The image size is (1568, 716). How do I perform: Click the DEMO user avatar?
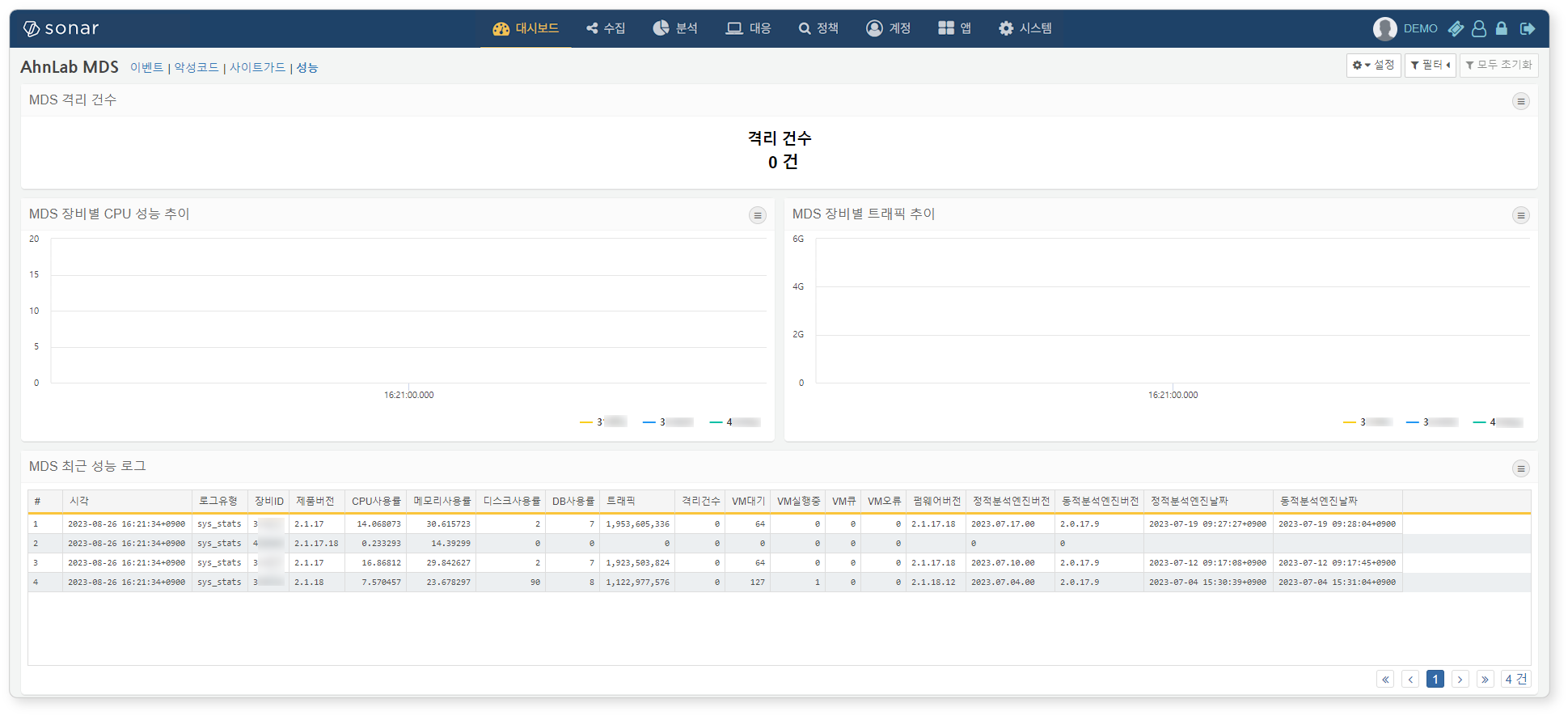coord(1385,28)
